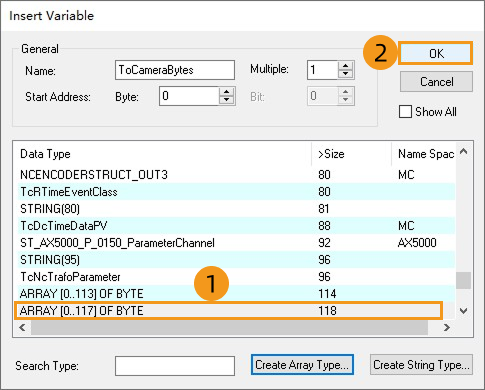
Task: Select ST_AX5000_P_0150_ParameterChannel row
Action: 235,243
